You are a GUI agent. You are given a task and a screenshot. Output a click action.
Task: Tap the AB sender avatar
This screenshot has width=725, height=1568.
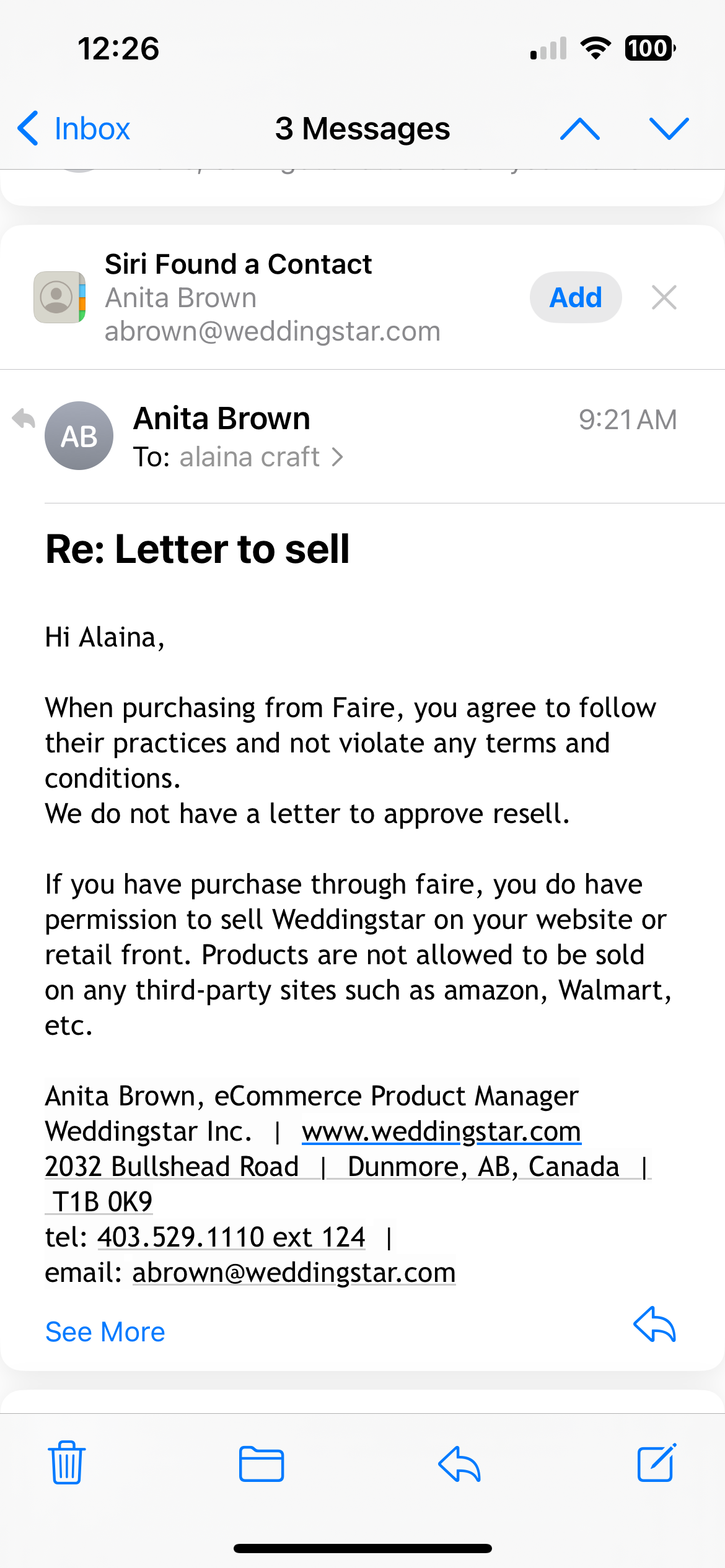[x=79, y=436]
